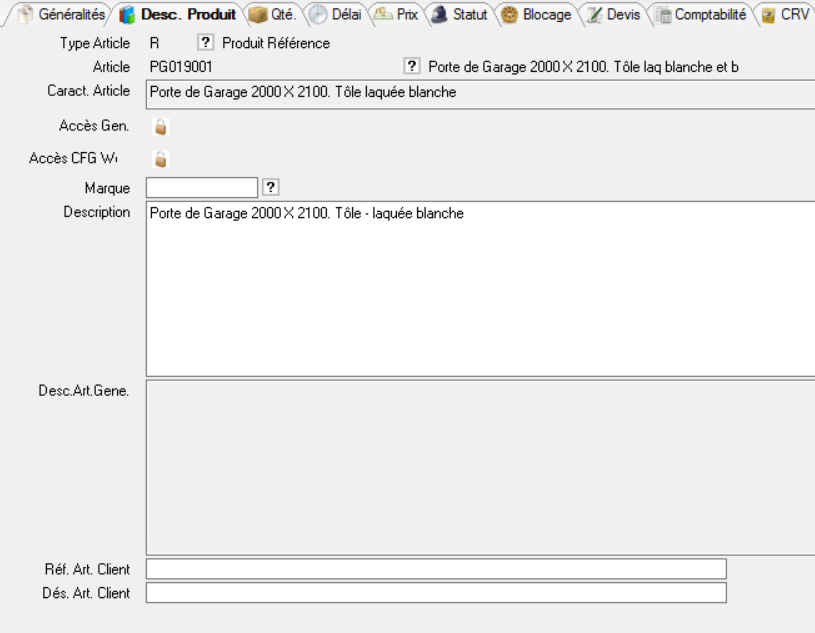
Task: Select the Dés. Art. Client field
Action: tap(436, 593)
